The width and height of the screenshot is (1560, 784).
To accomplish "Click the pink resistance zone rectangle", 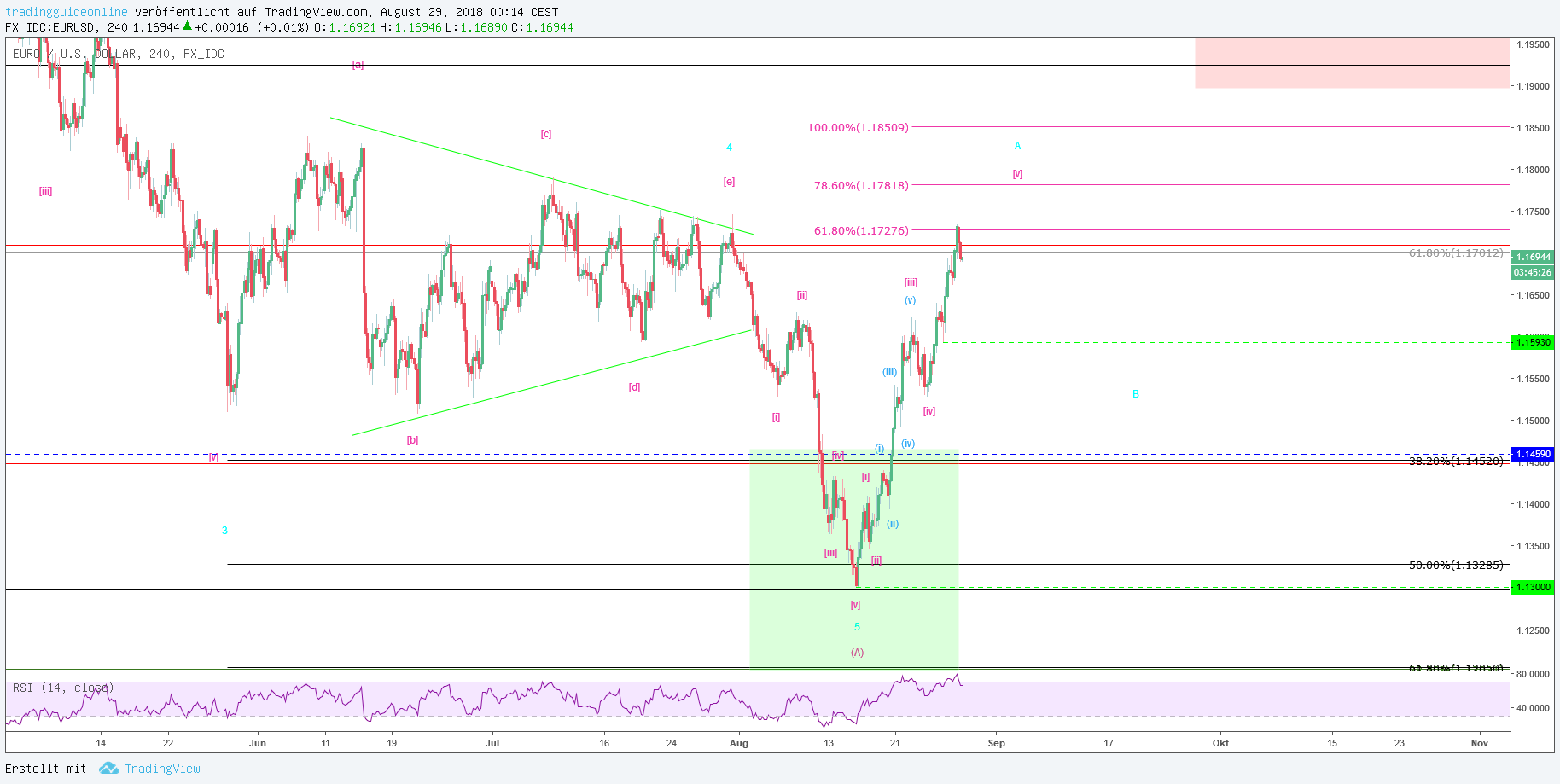I will 1352,62.
